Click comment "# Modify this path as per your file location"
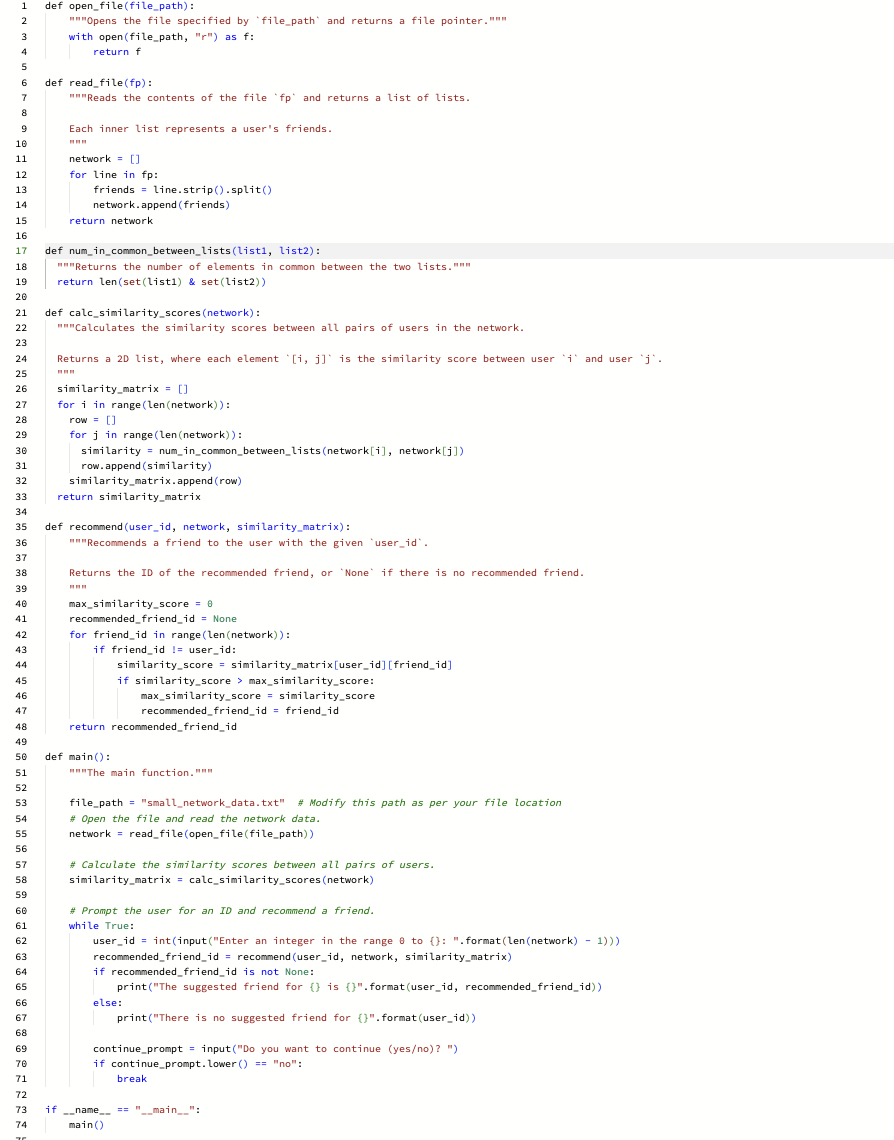This screenshot has width=894, height=1140. coord(430,803)
